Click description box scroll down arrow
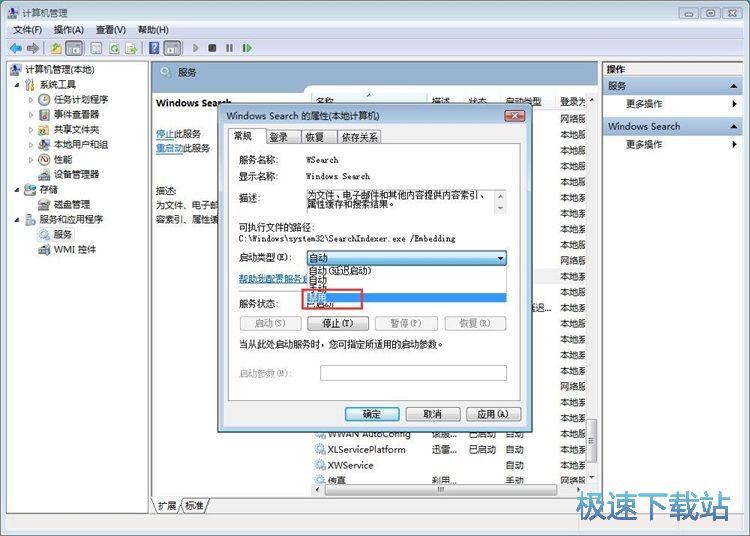 tap(500, 208)
